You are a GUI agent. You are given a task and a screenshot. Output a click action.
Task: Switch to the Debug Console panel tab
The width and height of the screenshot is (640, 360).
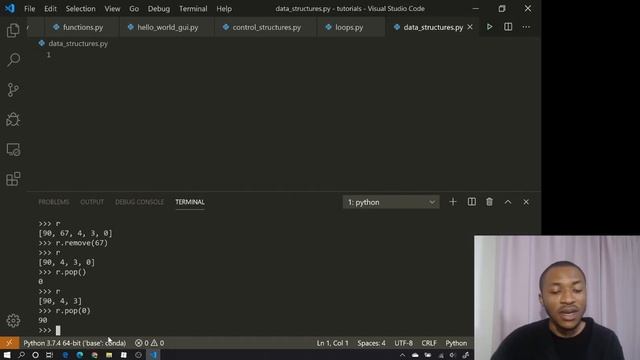click(139, 202)
